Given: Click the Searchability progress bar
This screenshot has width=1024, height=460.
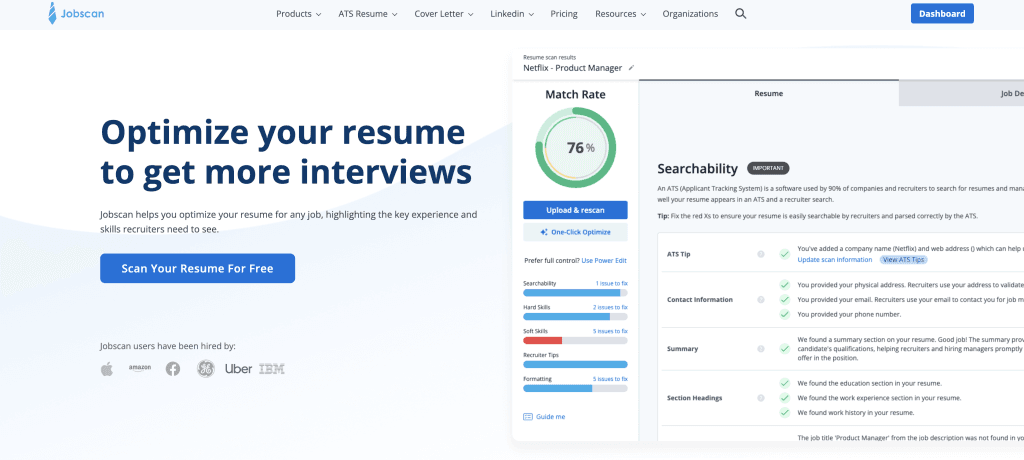Looking at the screenshot, I should tap(575, 293).
